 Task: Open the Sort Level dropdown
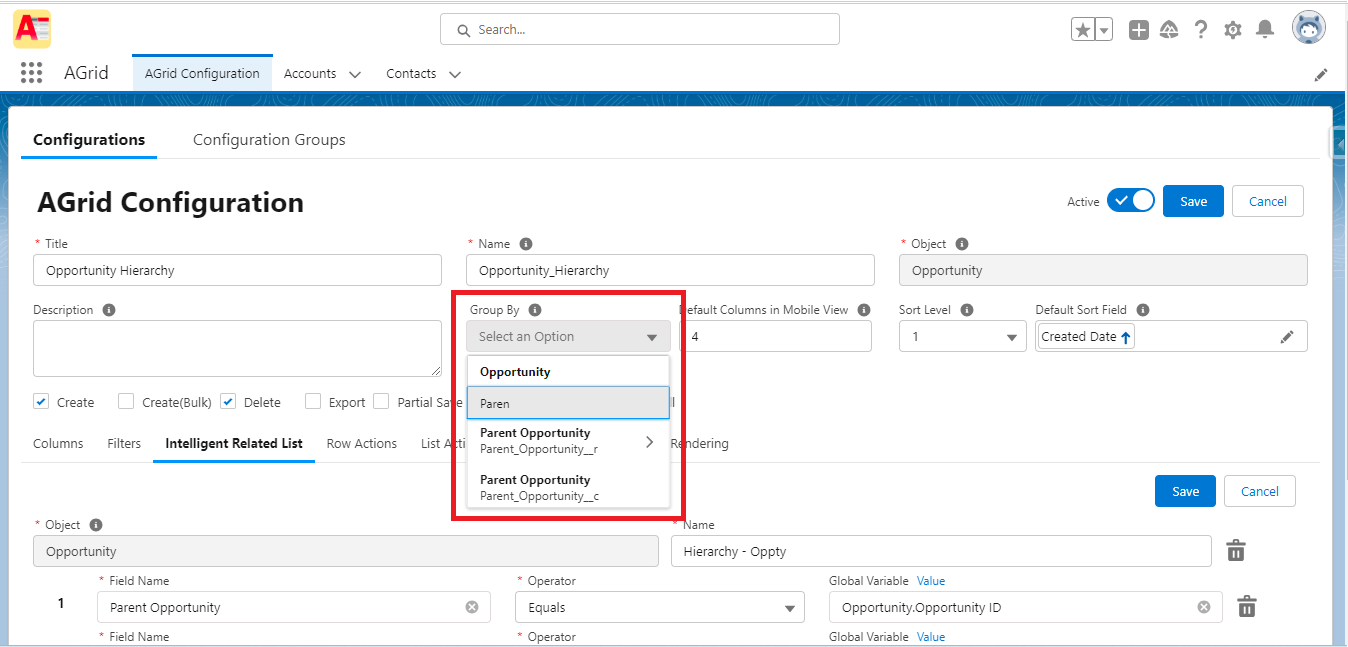point(962,337)
